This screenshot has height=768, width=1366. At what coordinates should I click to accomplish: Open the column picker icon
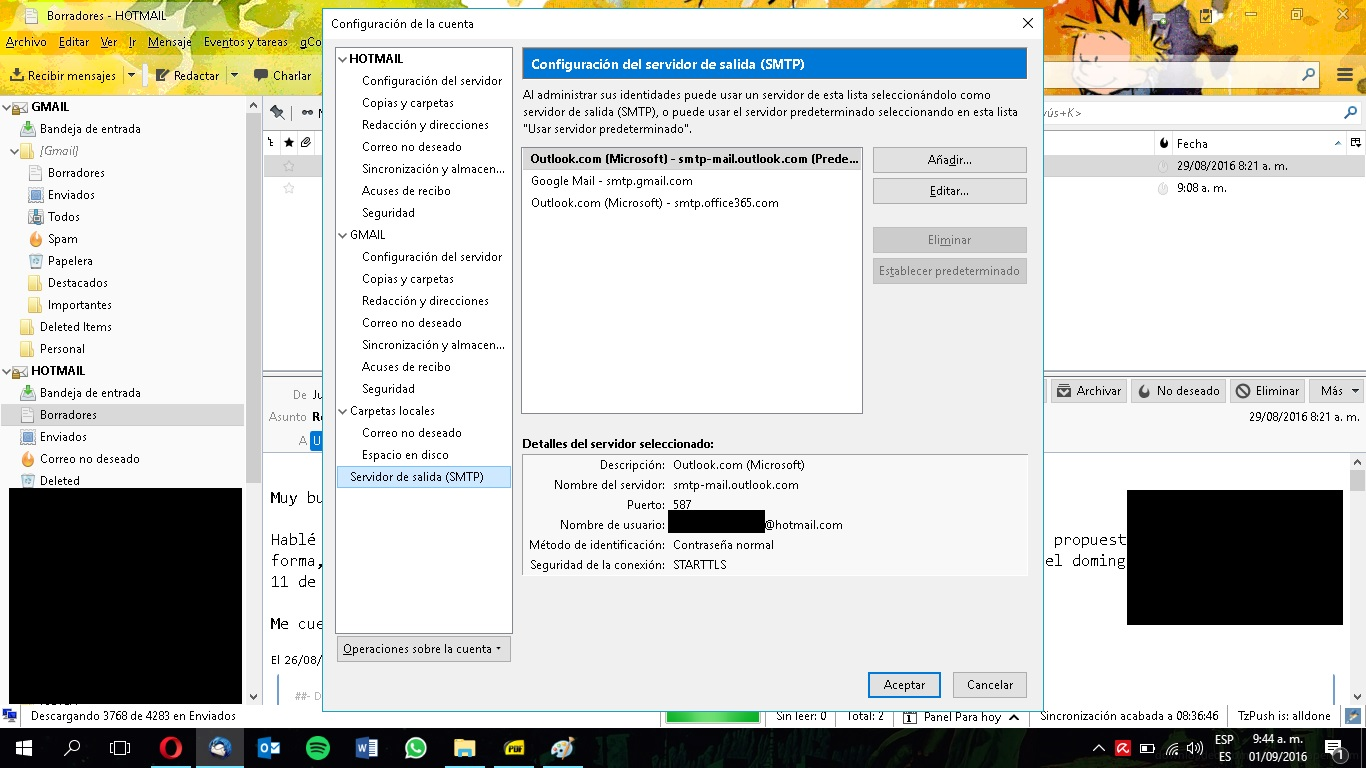(x=1356, y=143)
